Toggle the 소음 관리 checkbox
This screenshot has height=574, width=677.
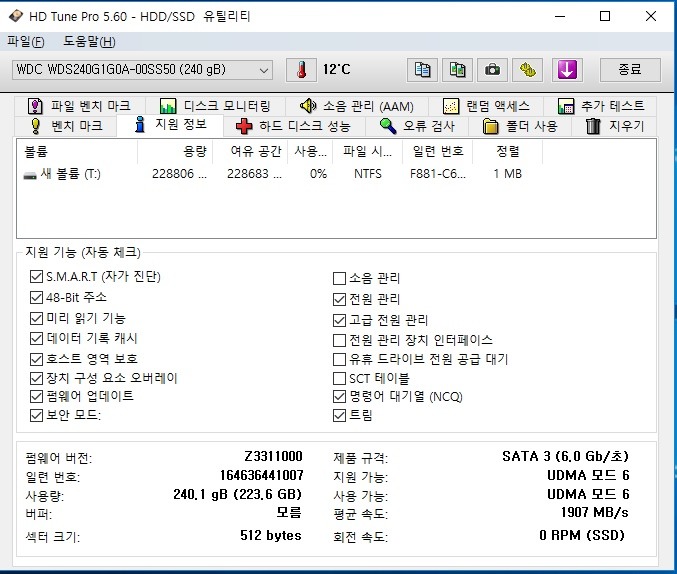pyautogui.click(x=339, y=278)
